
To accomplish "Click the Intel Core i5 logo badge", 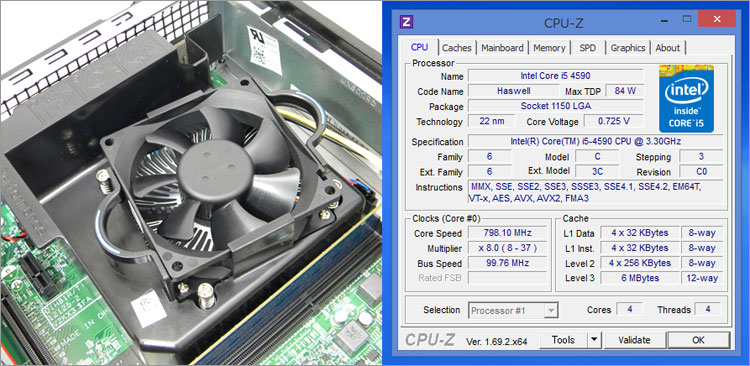I will tap(686, 99).
